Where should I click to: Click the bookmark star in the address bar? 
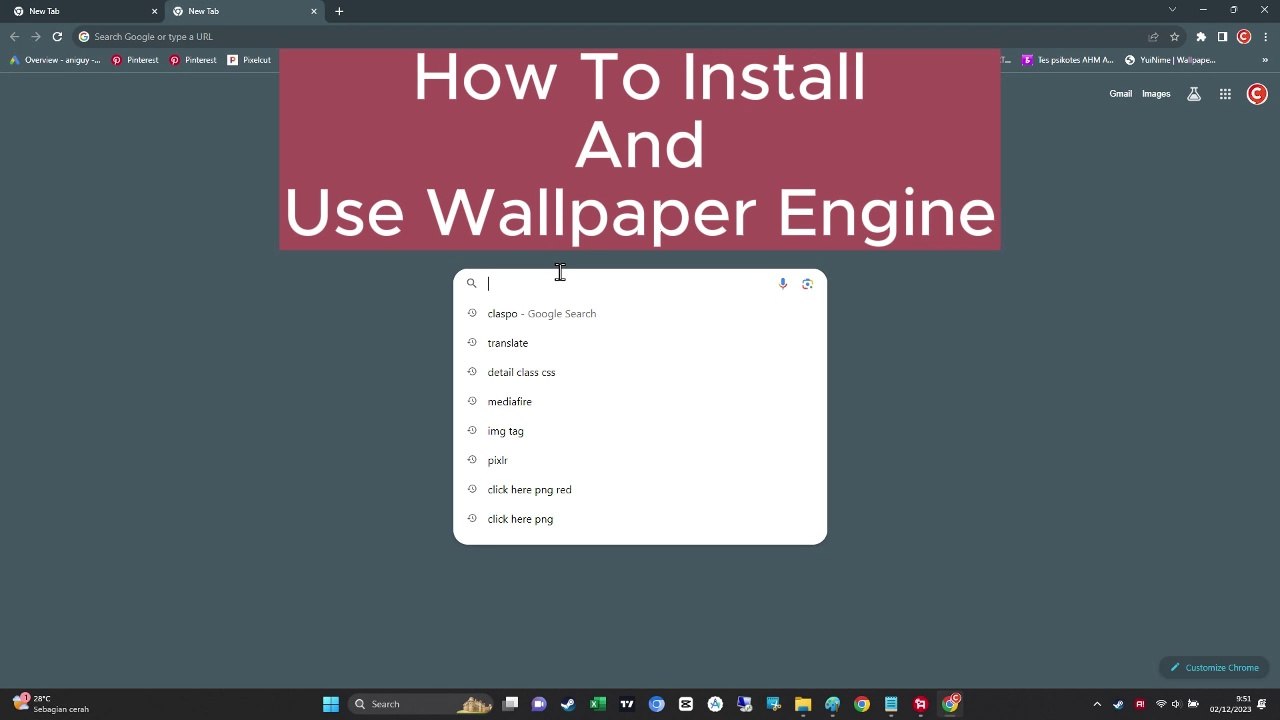click(1174, 36)
